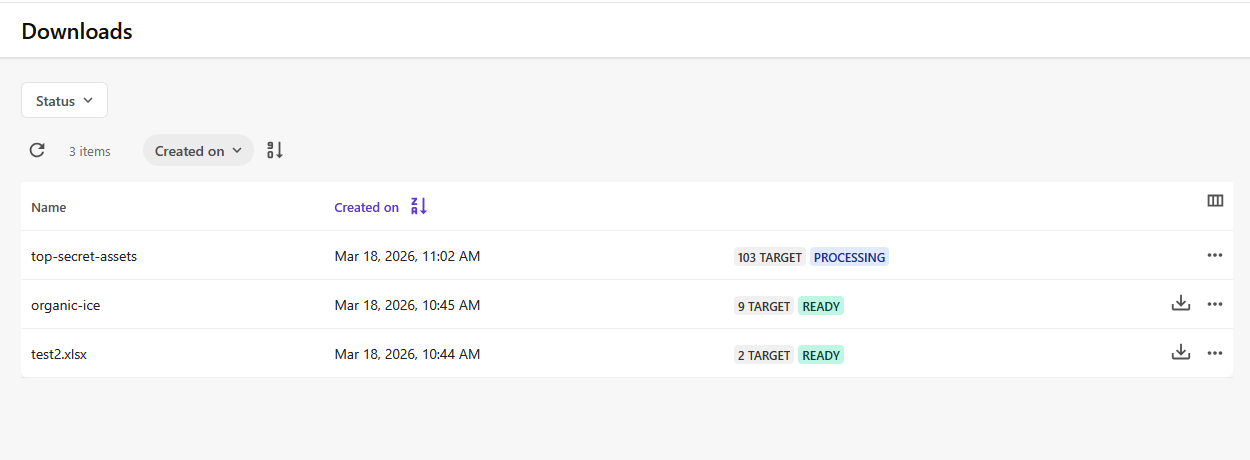Expand the Created on sort dropdown
The image size is (1250, 460).
click(x=198, y=150)
